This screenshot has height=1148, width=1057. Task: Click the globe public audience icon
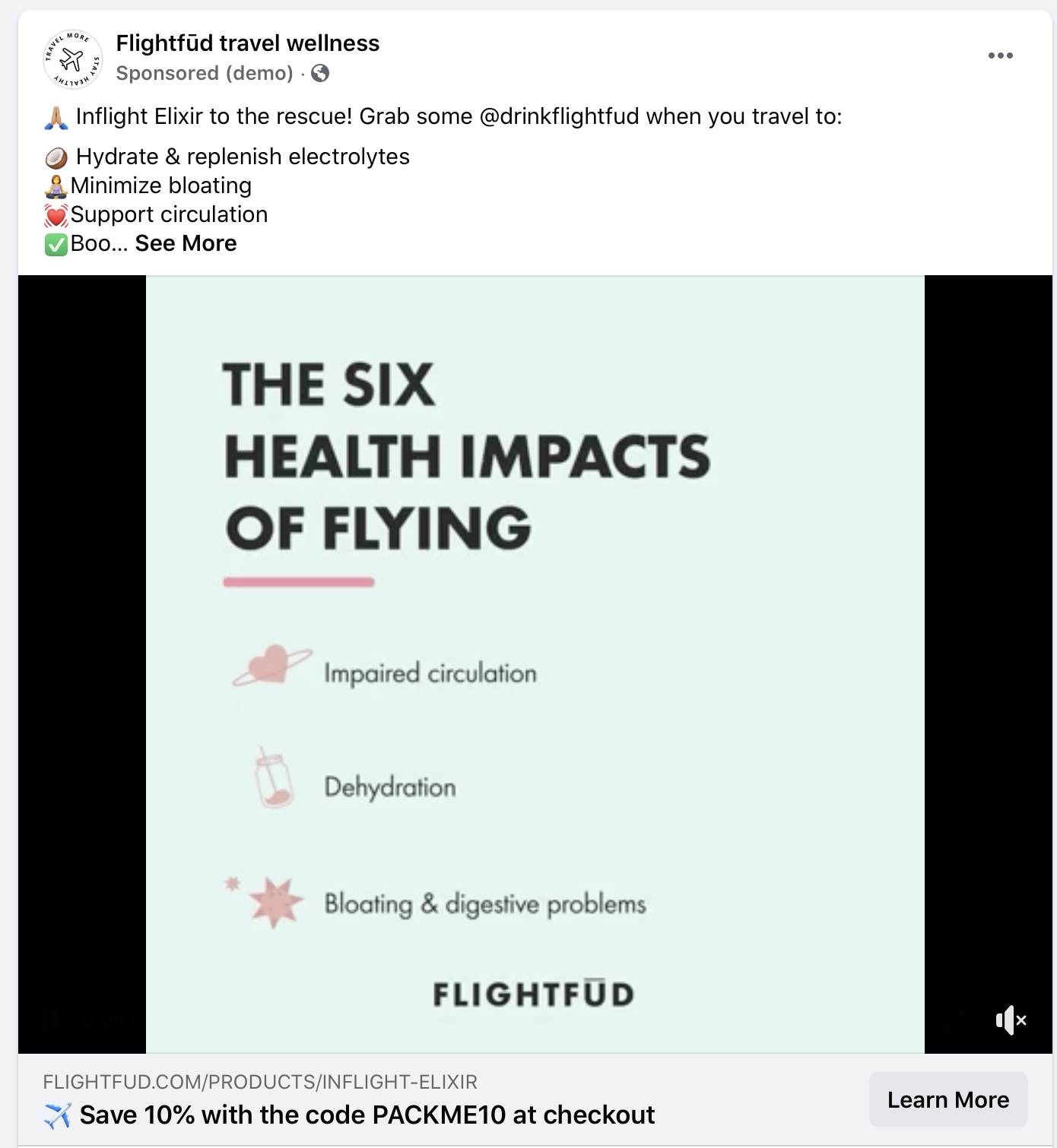pyautogui.click(x=320, y=73)
